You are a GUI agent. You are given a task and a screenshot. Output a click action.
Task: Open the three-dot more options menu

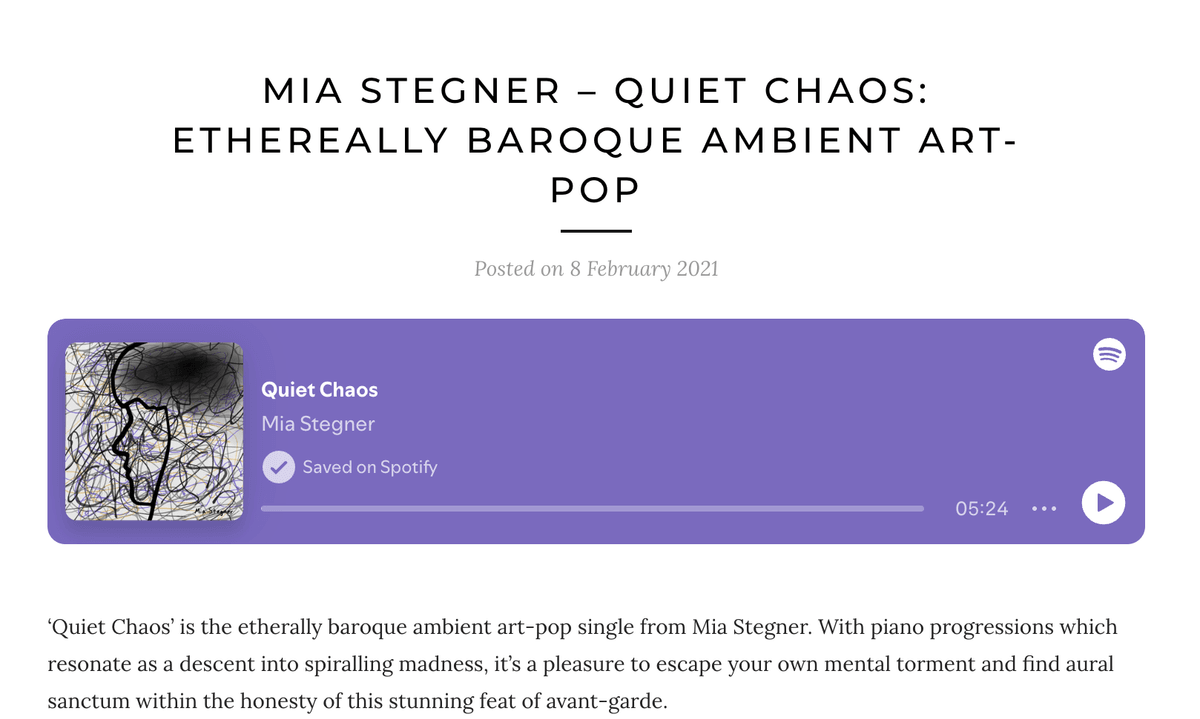[1044, 508]
